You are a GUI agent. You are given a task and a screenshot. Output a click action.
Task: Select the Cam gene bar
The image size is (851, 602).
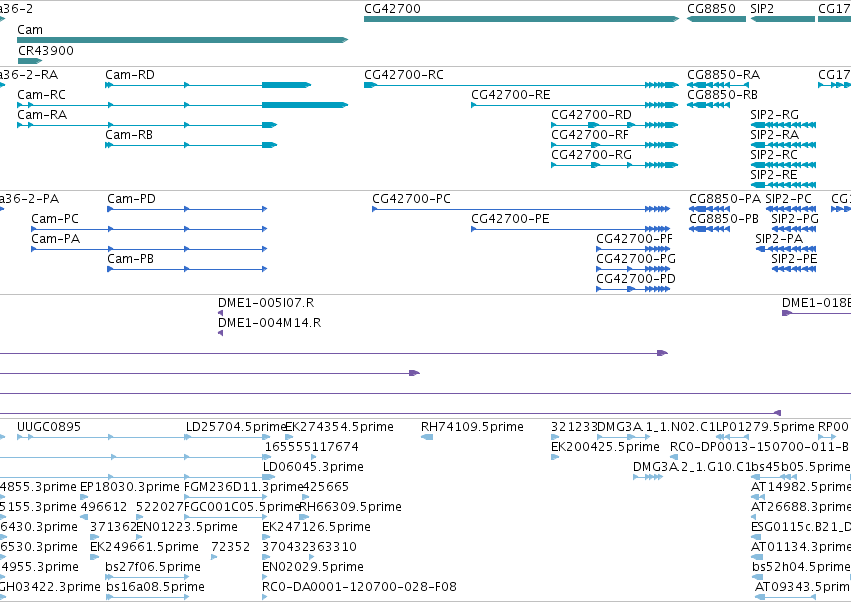tap(182, 40)
